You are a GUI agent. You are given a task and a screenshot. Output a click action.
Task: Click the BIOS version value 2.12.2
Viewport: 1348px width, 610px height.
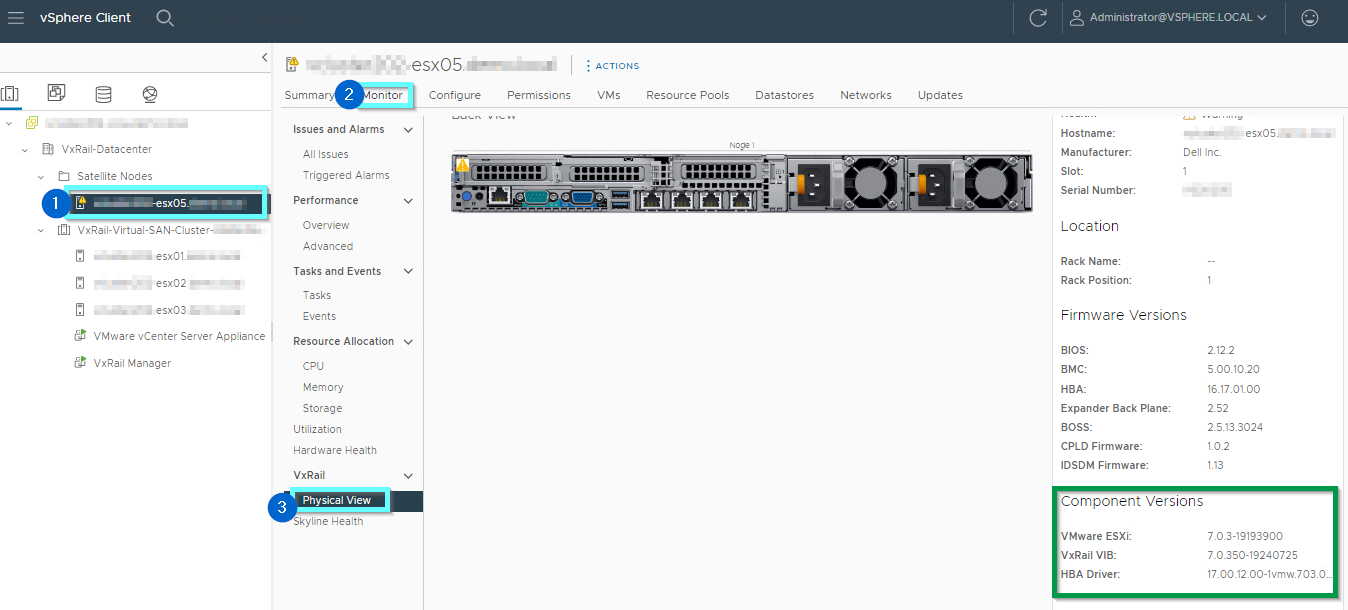pos(1221,351)
